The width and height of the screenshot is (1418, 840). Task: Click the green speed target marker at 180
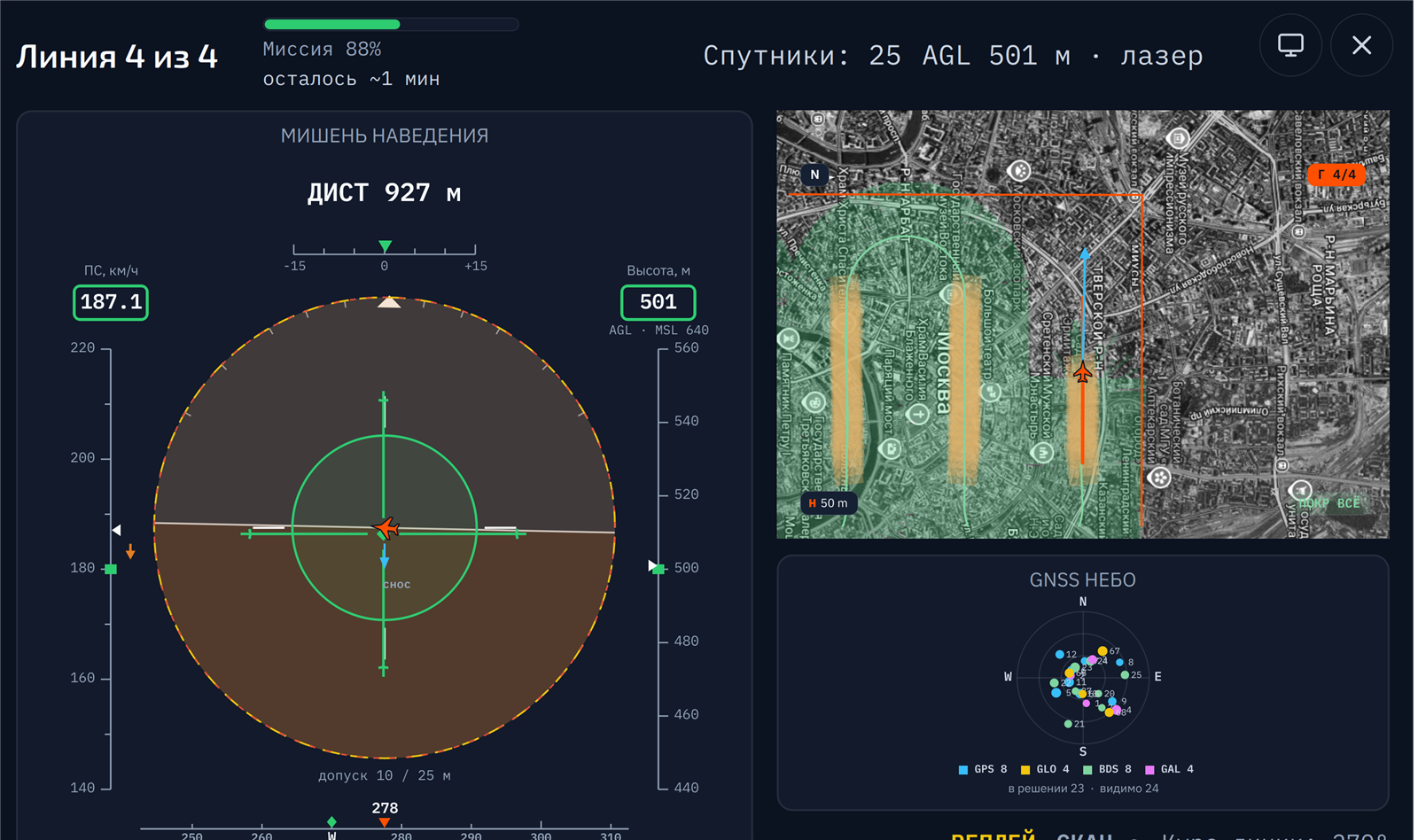tap(111, 569)
